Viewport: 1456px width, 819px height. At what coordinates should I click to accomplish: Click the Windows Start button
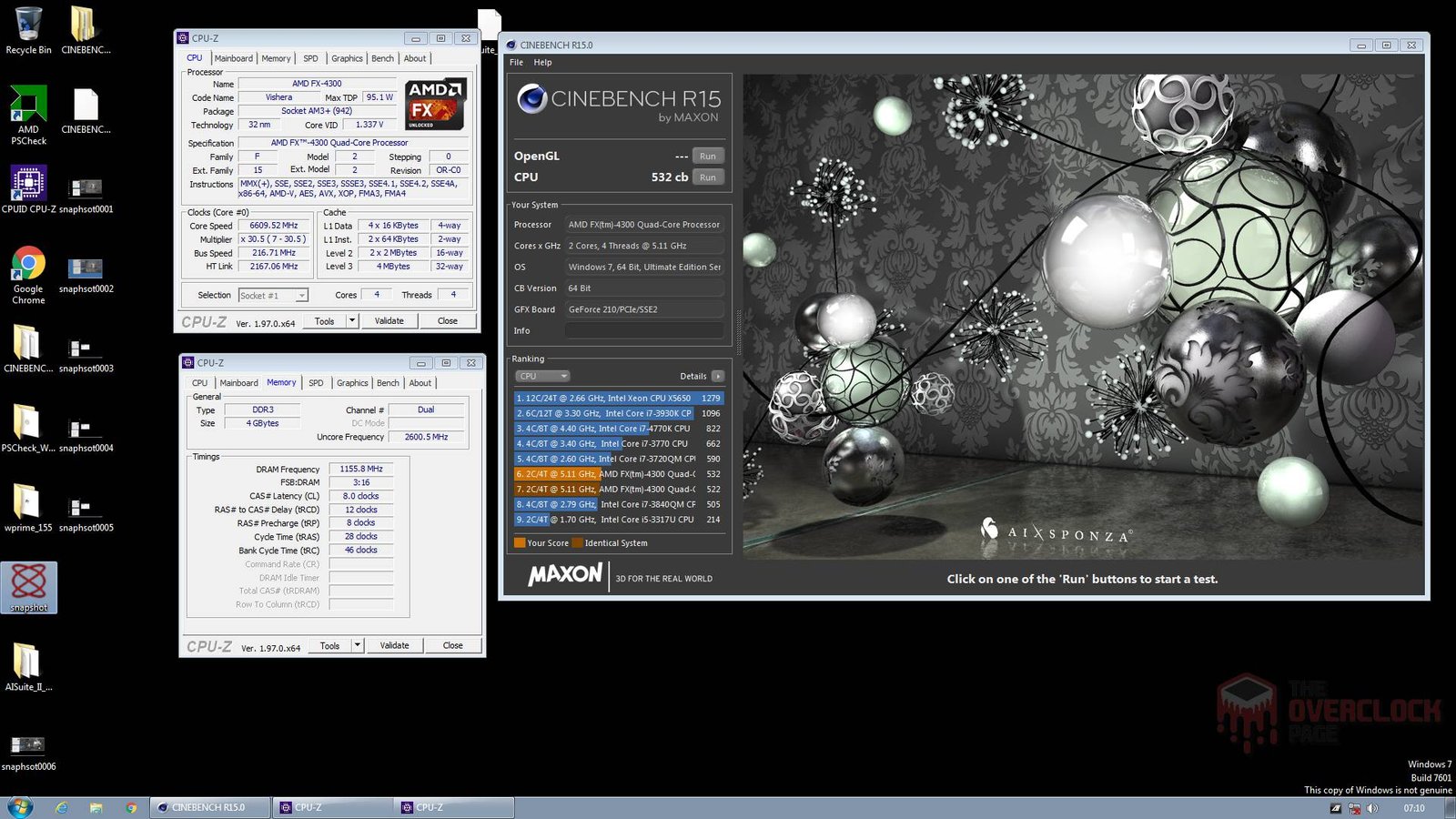20,807
